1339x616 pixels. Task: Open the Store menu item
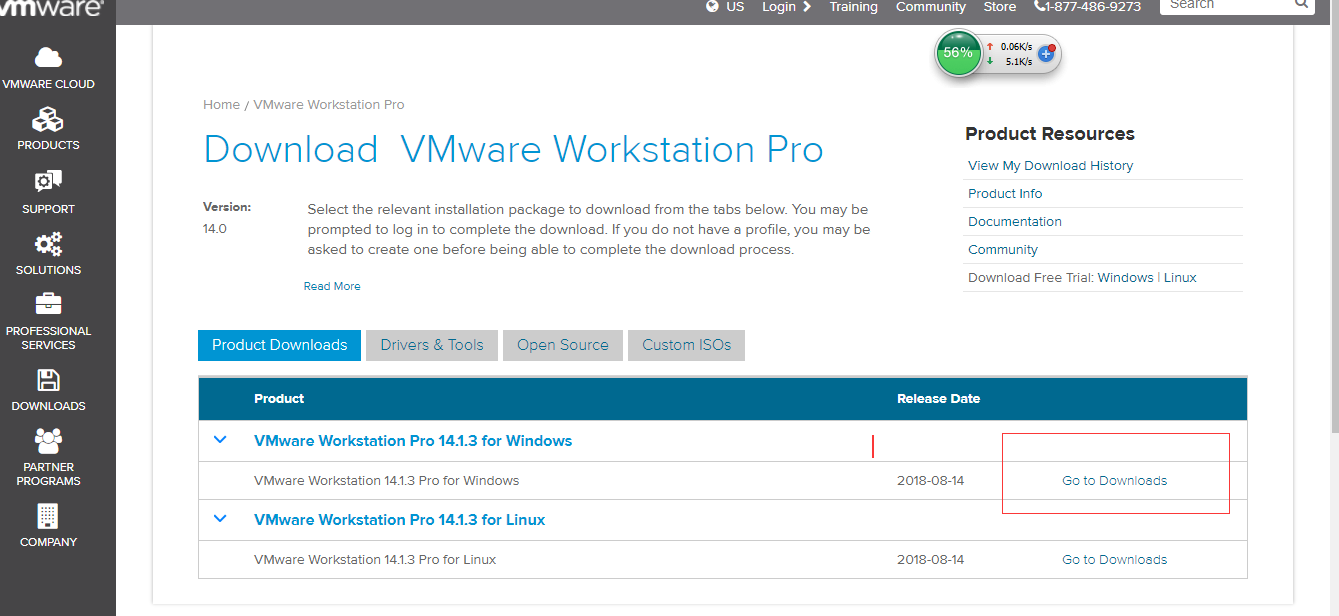[x=1000, y=6]
